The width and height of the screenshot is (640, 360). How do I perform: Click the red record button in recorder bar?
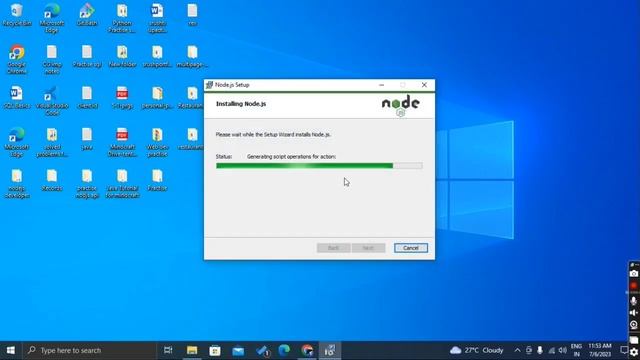point(634,286)
